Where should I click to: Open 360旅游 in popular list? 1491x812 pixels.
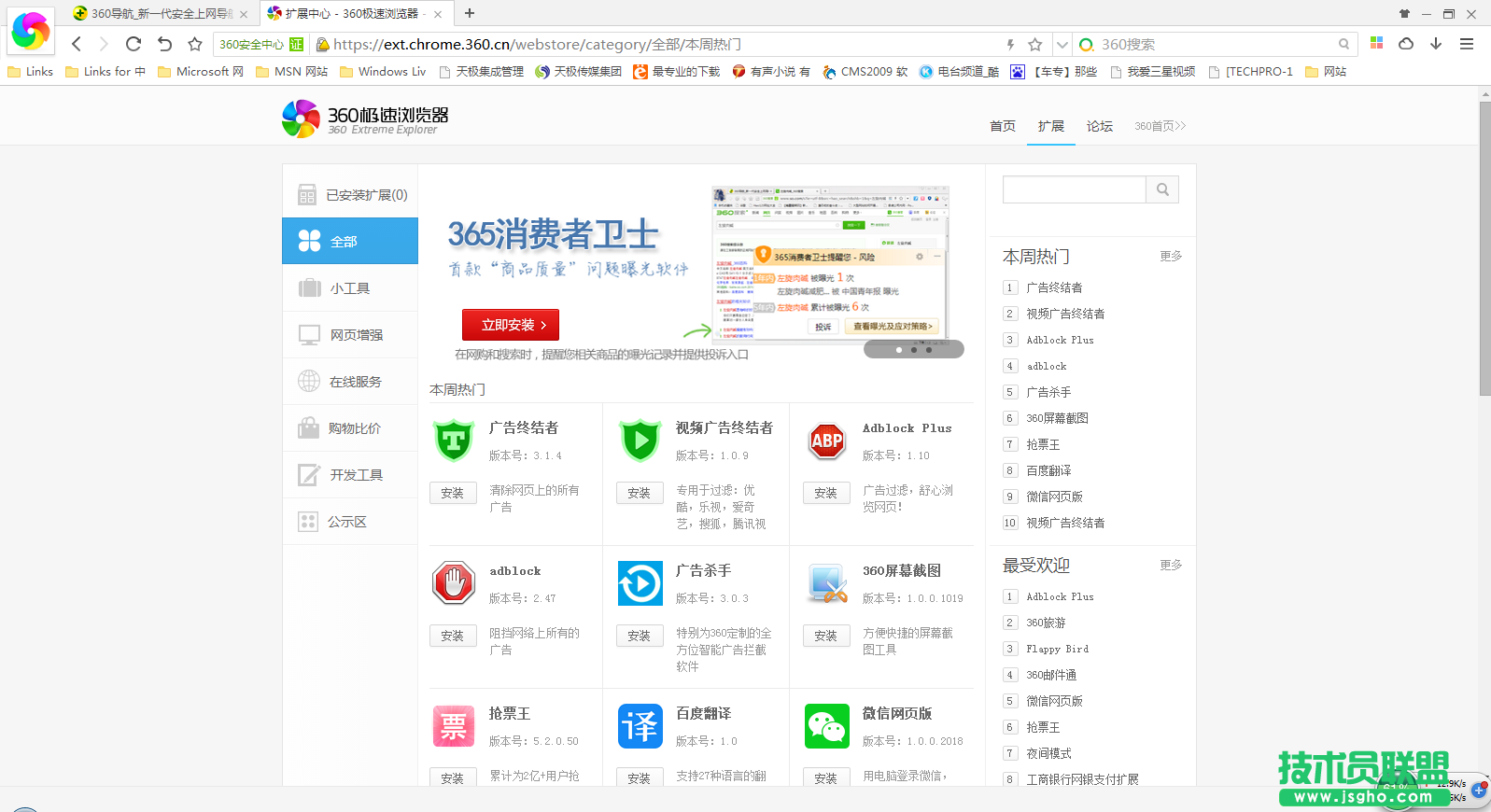point(1046,623)
